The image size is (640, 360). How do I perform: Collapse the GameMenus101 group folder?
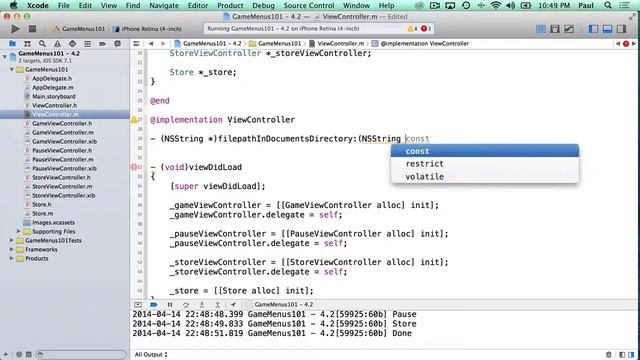click(12, 69)
